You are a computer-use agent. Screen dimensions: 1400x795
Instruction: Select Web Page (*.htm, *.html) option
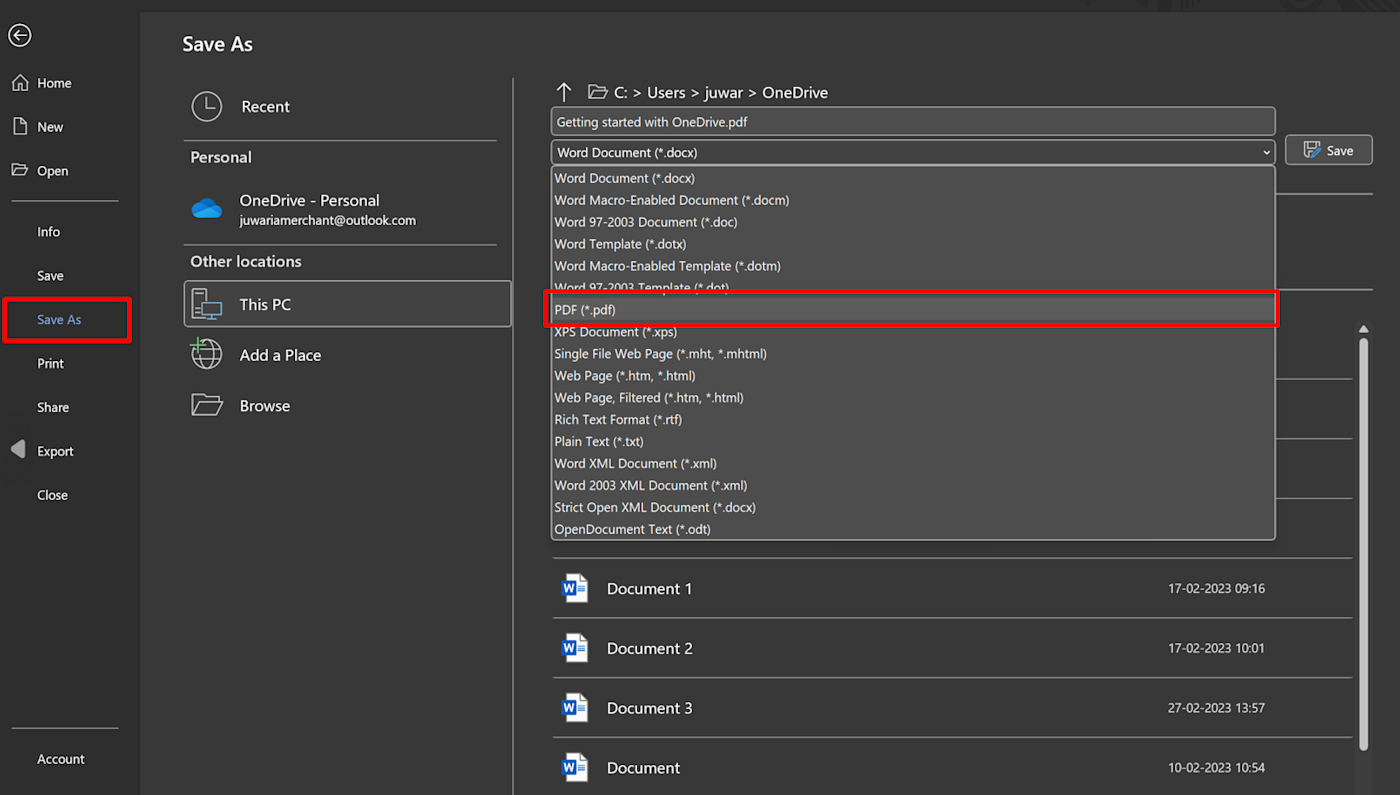tap(913, 376)
